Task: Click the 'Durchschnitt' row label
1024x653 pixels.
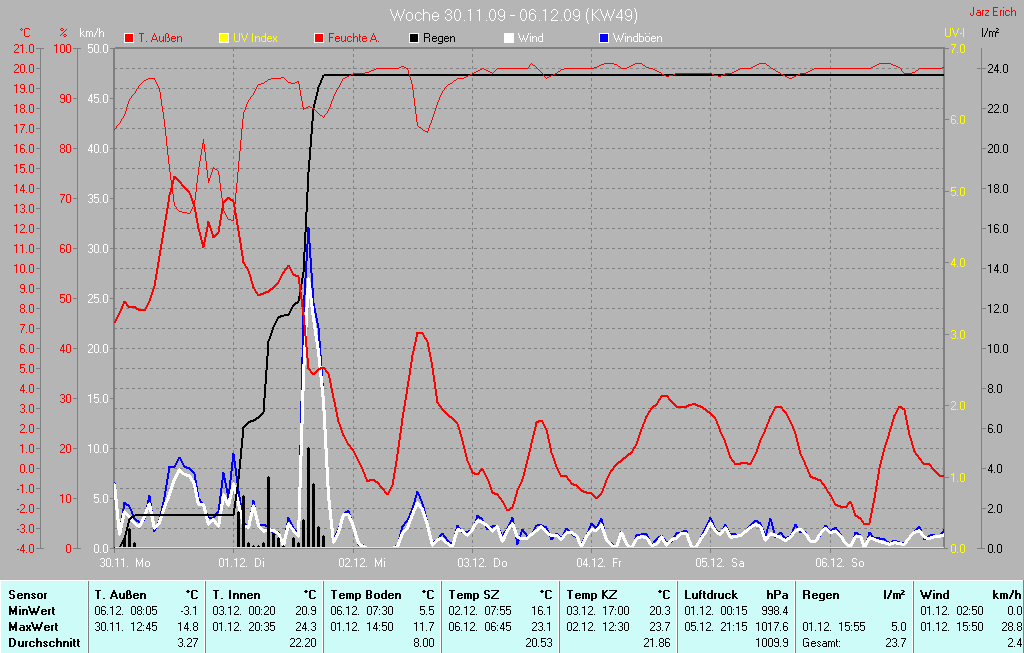Action: (44, 643)
